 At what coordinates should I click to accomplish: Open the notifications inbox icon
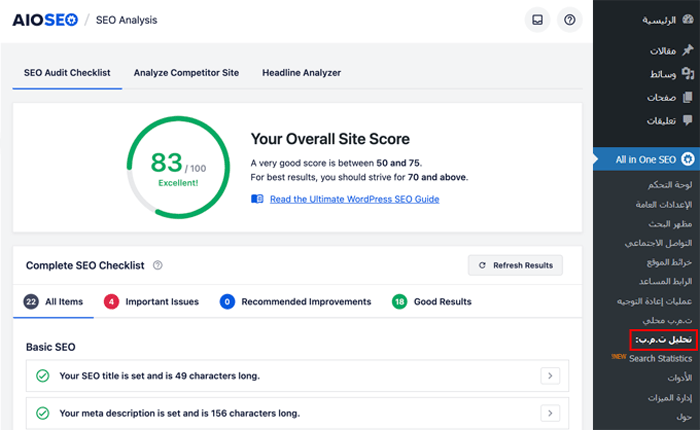click(x=537, y=20)
